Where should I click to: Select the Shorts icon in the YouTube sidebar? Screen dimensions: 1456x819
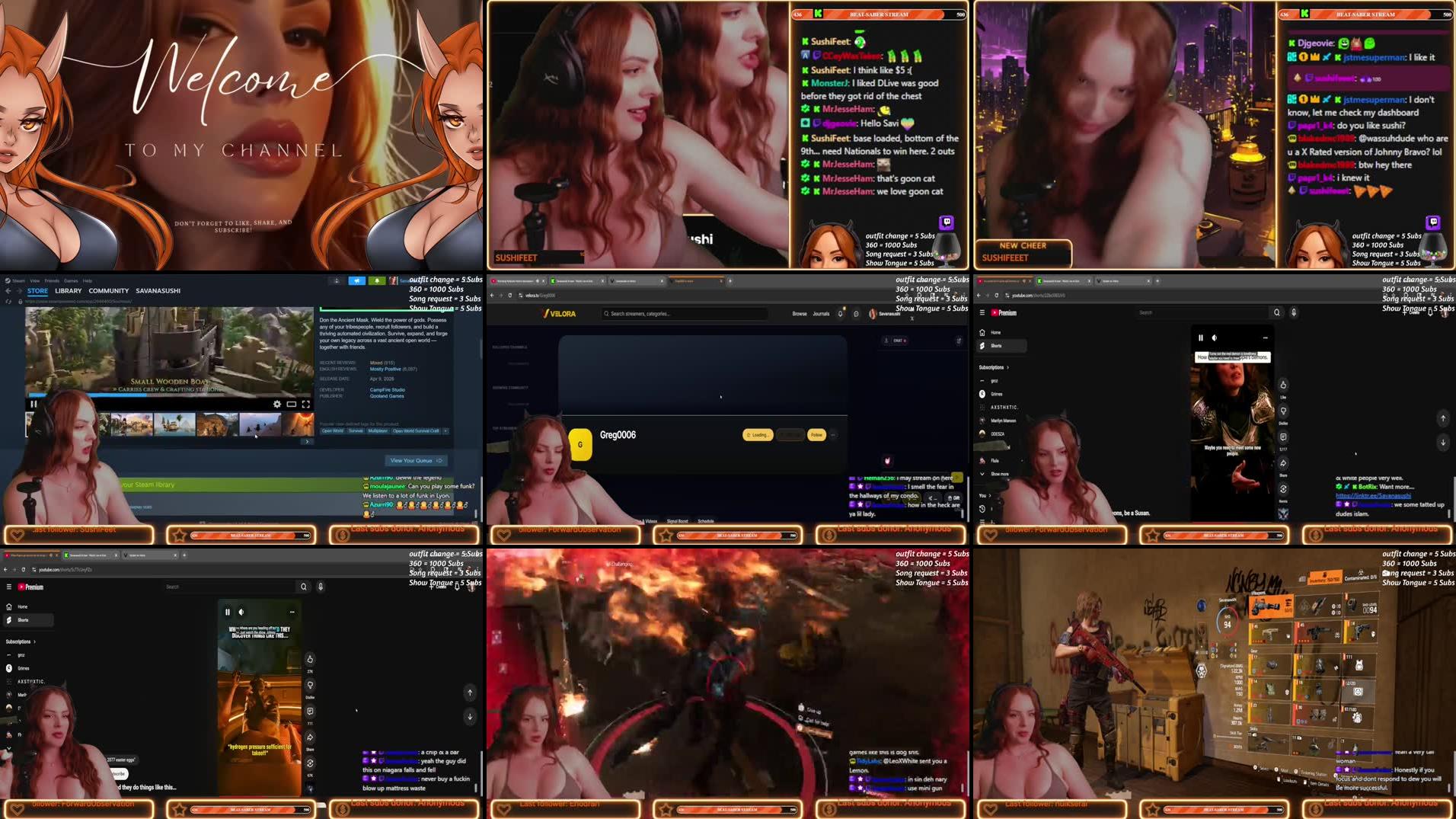tap(8, 619)
